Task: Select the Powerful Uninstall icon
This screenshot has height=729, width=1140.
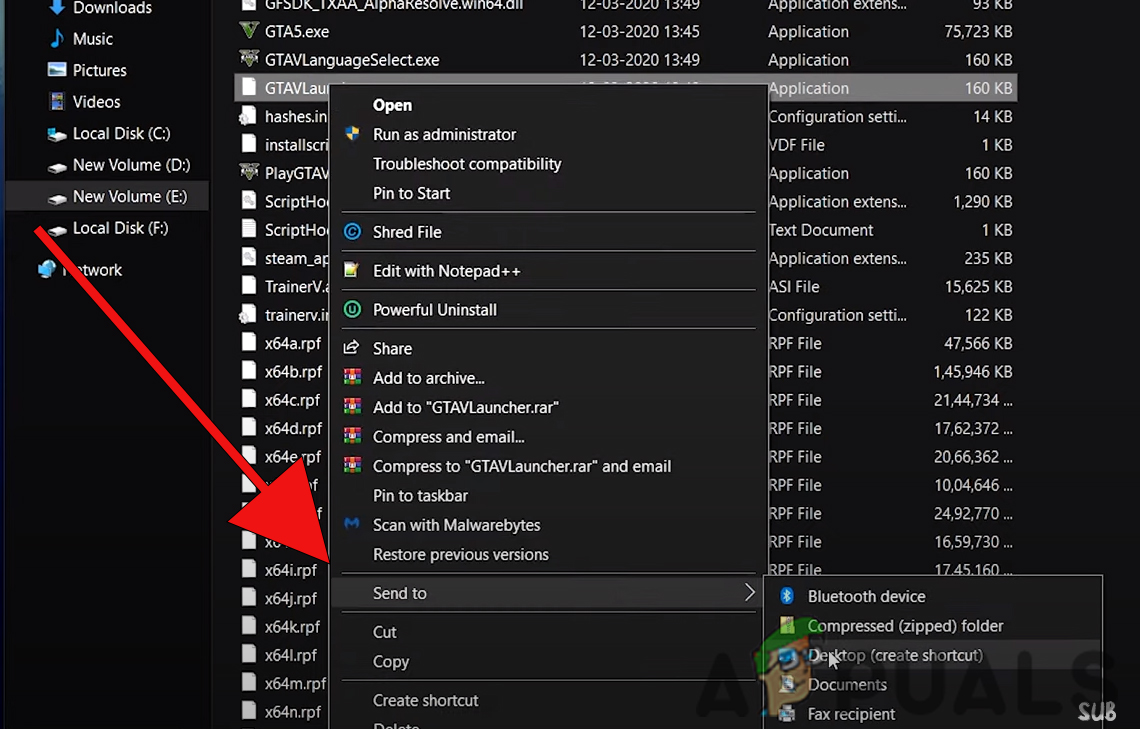Action: [352, 309]
